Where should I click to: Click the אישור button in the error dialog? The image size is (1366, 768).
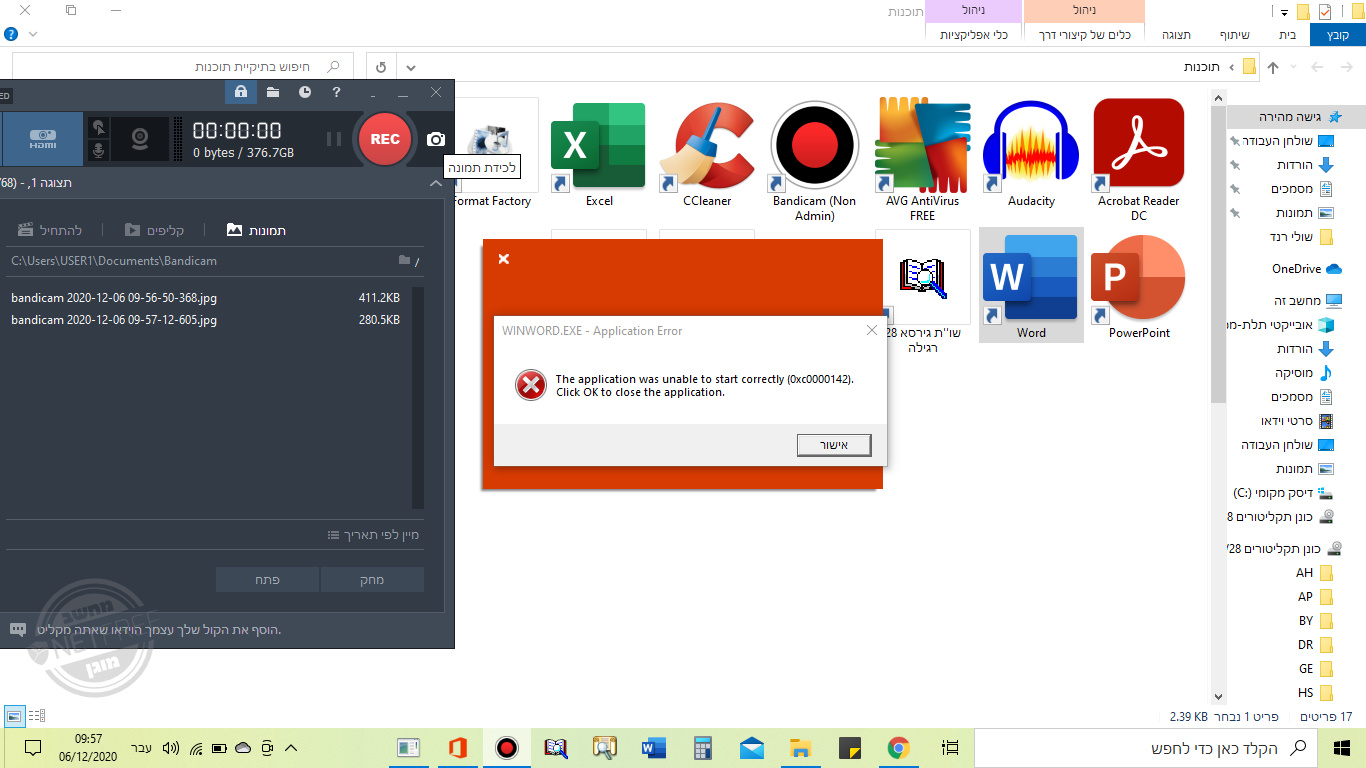point(834,445)
